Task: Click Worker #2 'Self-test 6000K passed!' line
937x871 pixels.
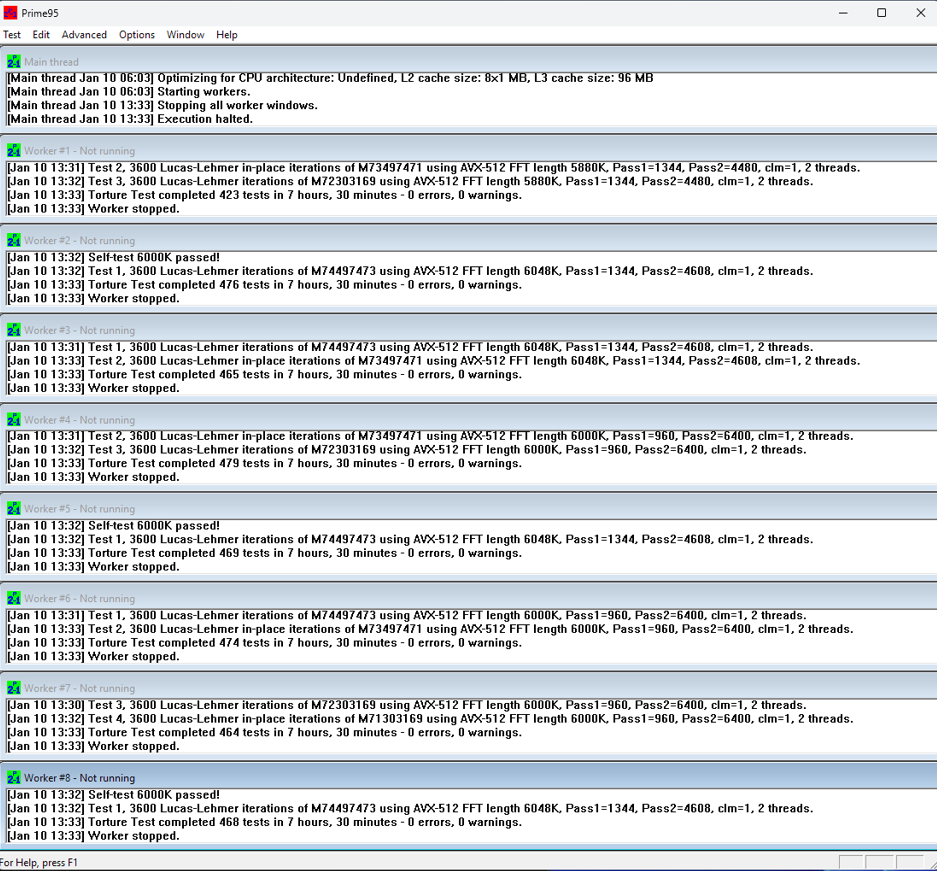Action: (x=113, y=257)
